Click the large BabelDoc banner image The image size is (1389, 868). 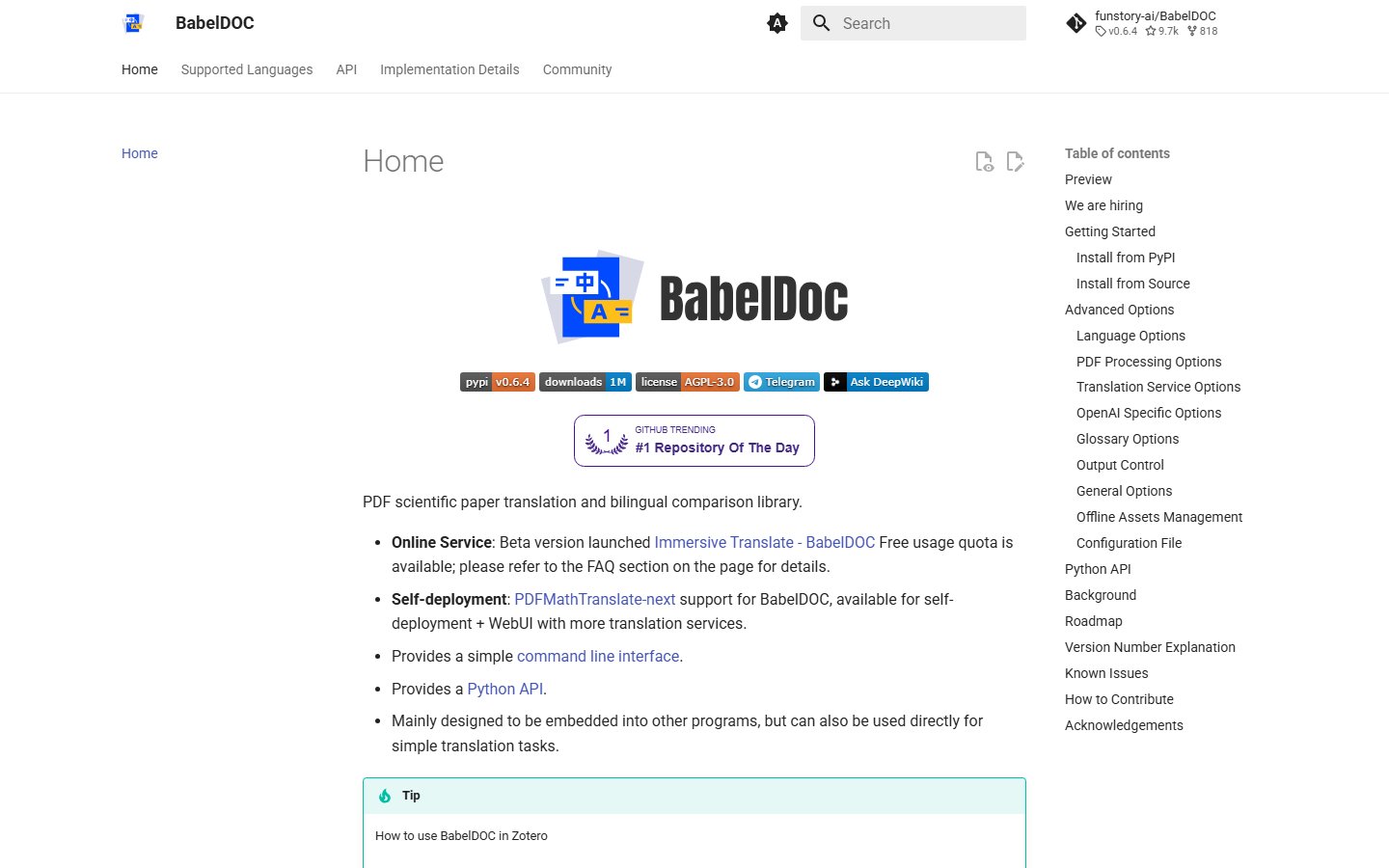click(694, 297)
